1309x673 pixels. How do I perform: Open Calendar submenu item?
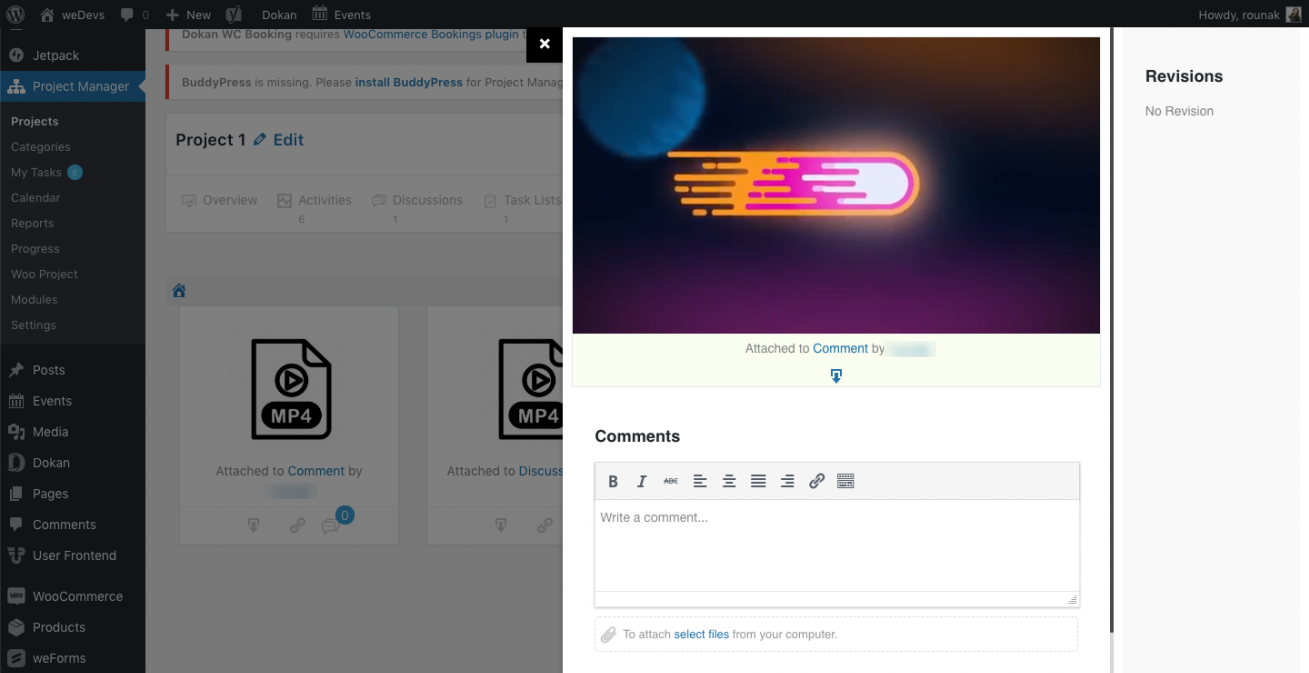(x=36, y=198)
